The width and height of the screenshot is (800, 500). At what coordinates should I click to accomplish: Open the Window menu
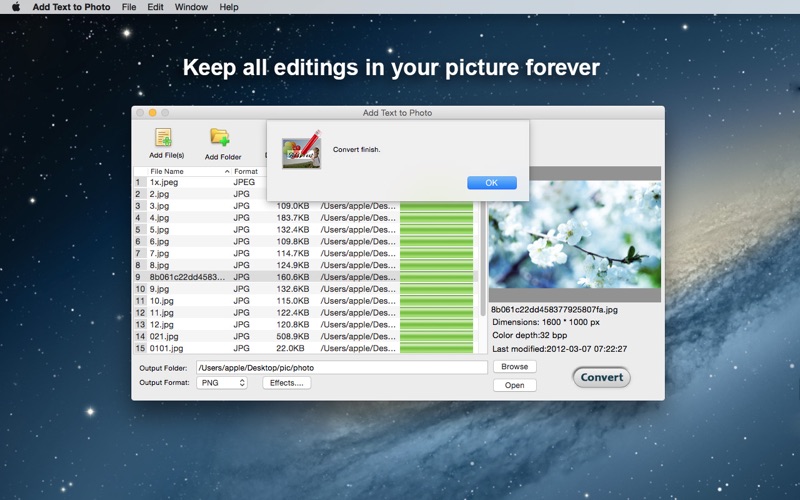tap(191, 7)
